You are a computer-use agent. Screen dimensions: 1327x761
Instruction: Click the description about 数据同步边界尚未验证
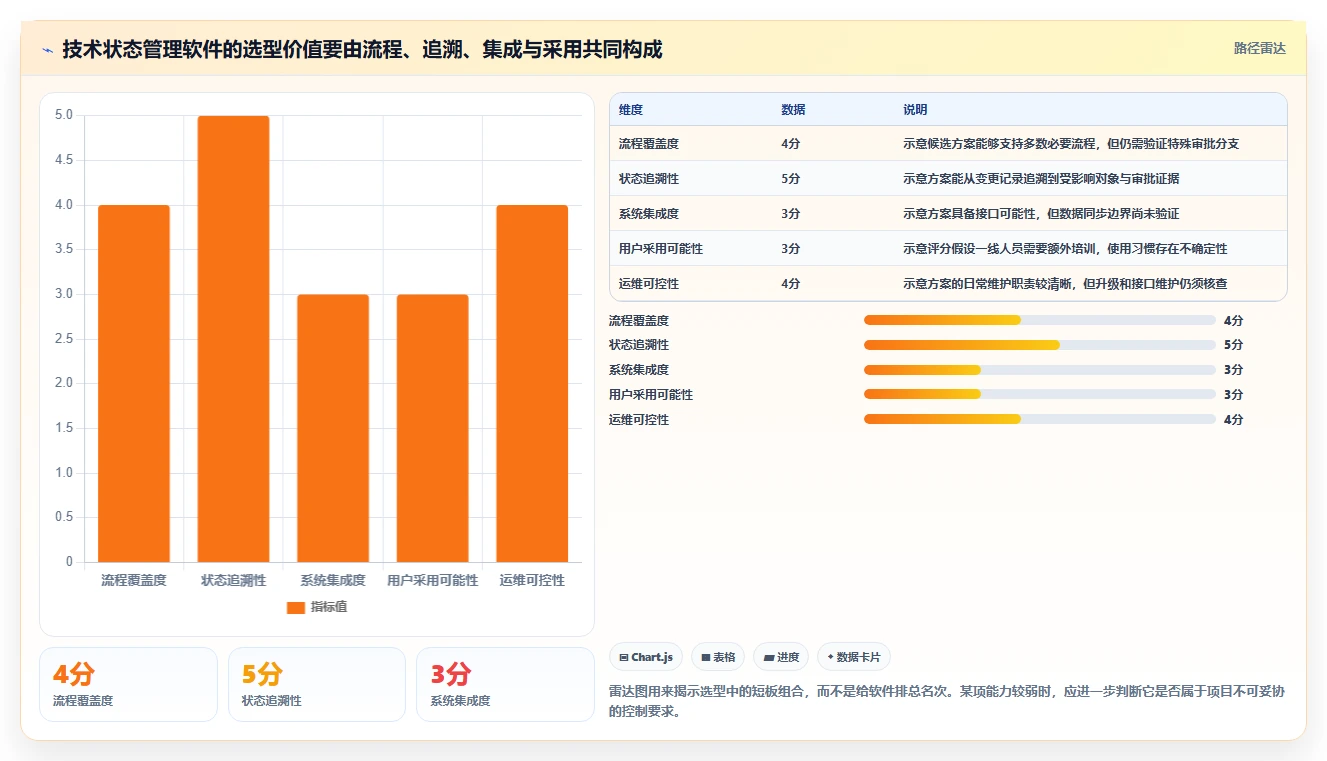1041,214
